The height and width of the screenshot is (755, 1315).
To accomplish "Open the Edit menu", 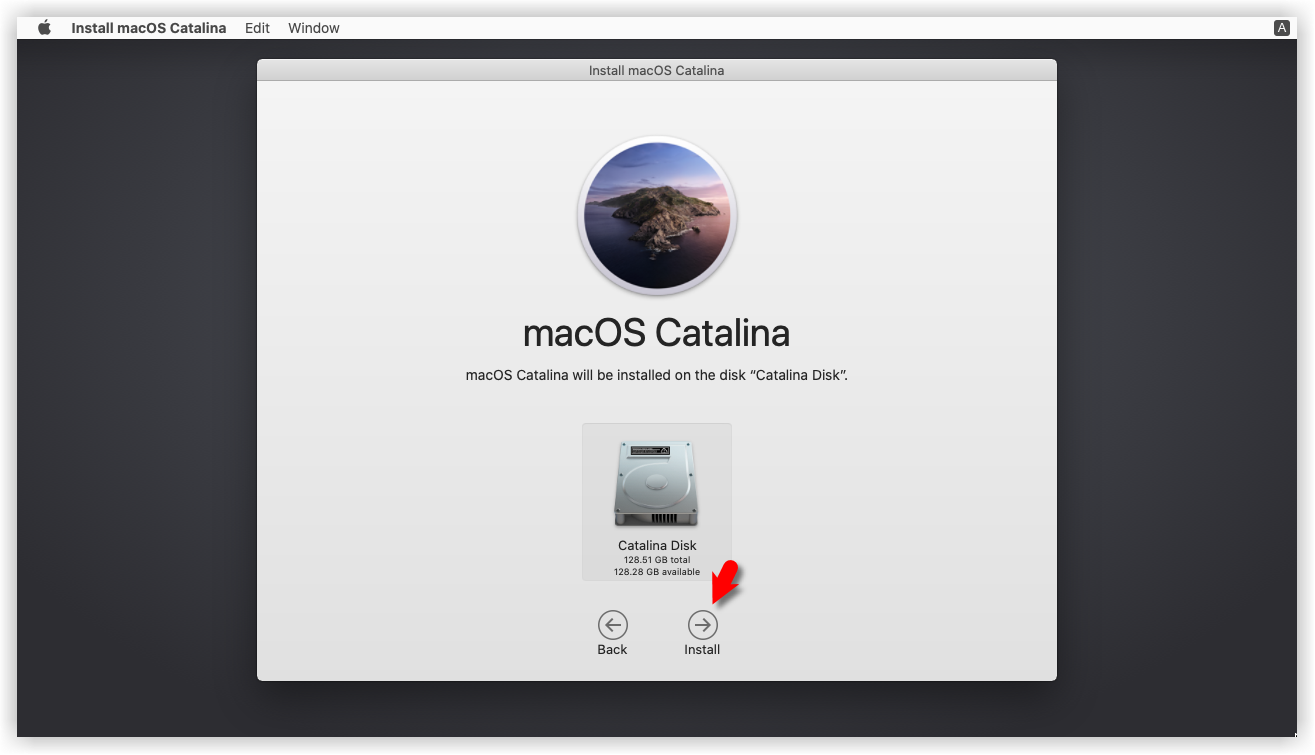I will click(x=257, y=28).
